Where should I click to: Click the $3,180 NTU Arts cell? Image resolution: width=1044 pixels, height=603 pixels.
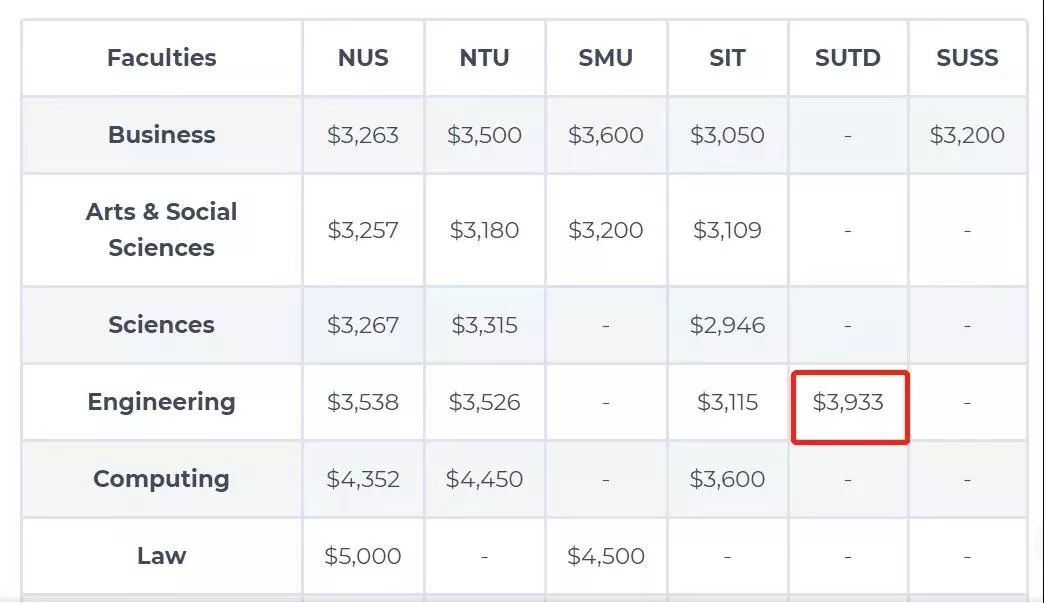[484, 230]
